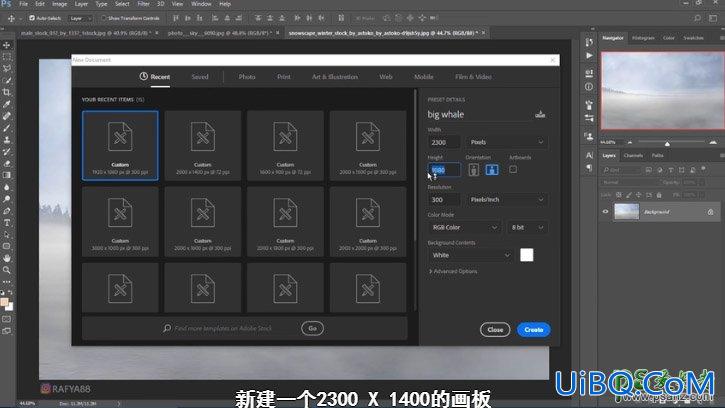
Task: Open the Image menu
Action: click(x=59, y=4)
